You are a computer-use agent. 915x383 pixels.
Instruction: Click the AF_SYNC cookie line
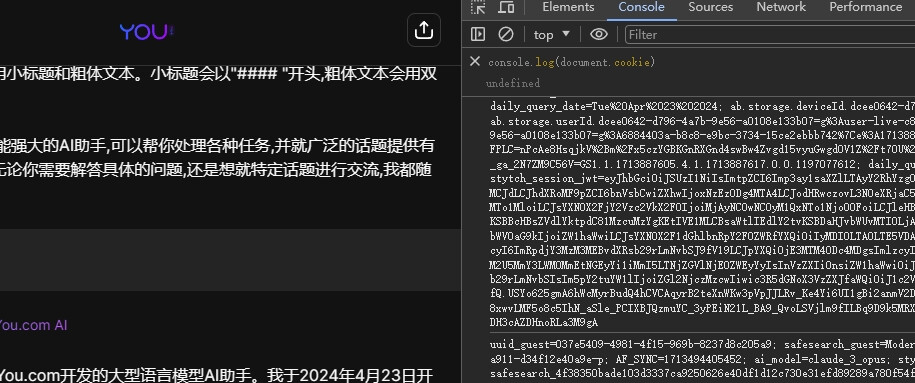pos(703,358)
